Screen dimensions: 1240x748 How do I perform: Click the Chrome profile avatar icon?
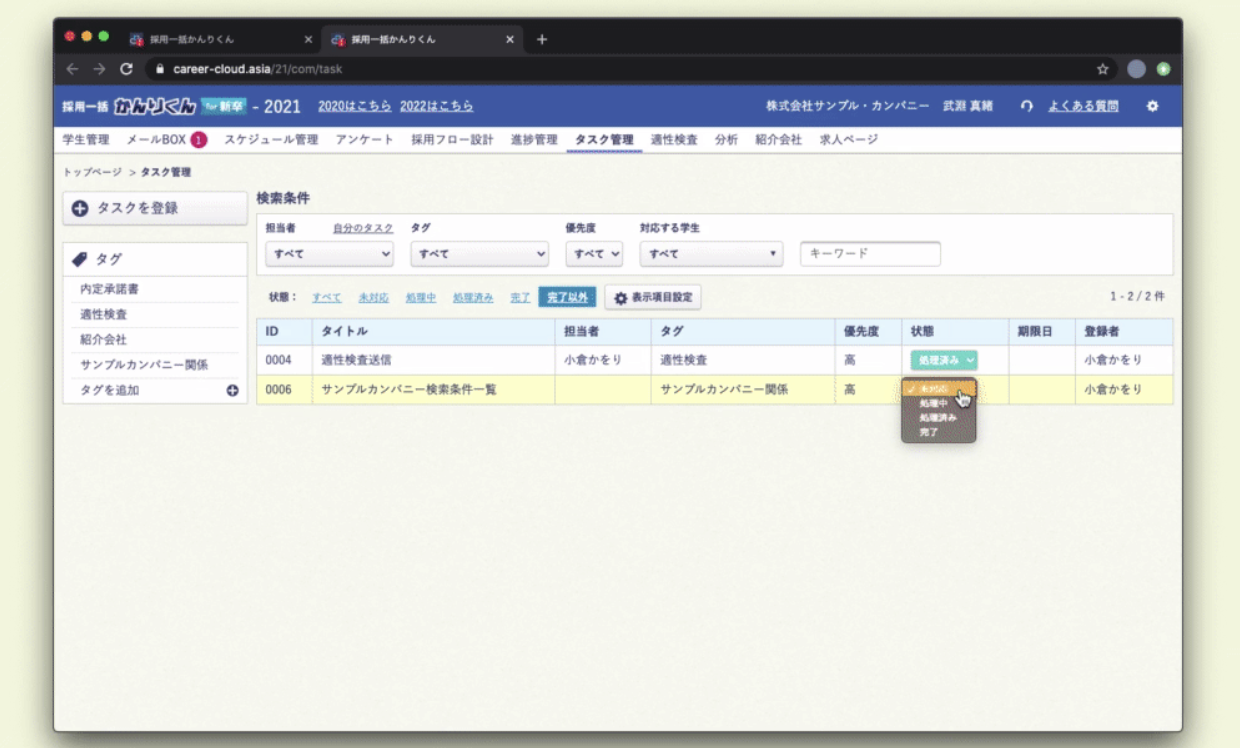tap(1136, 69)
